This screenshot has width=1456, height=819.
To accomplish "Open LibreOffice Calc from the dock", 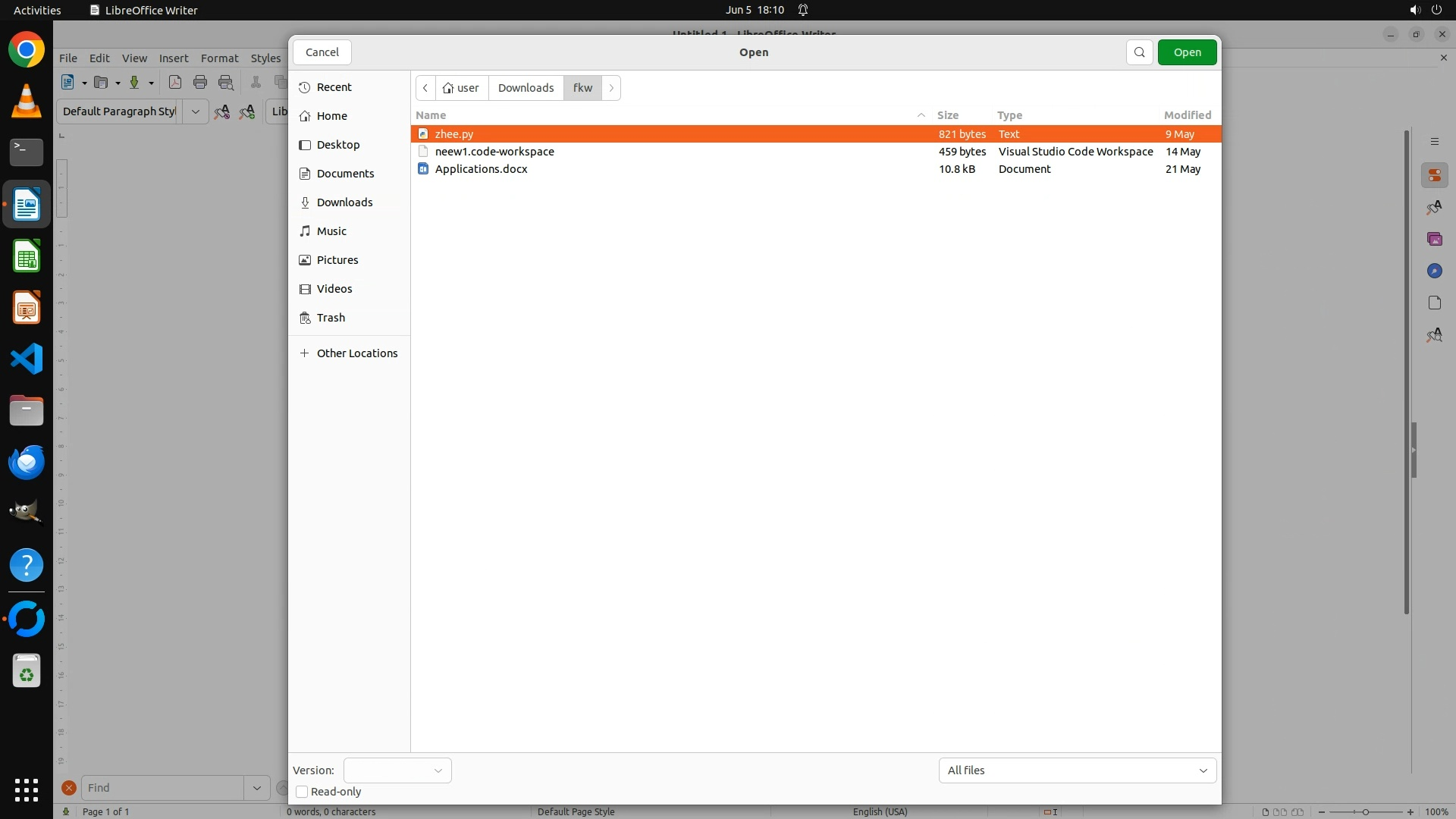I will [27, 256].
